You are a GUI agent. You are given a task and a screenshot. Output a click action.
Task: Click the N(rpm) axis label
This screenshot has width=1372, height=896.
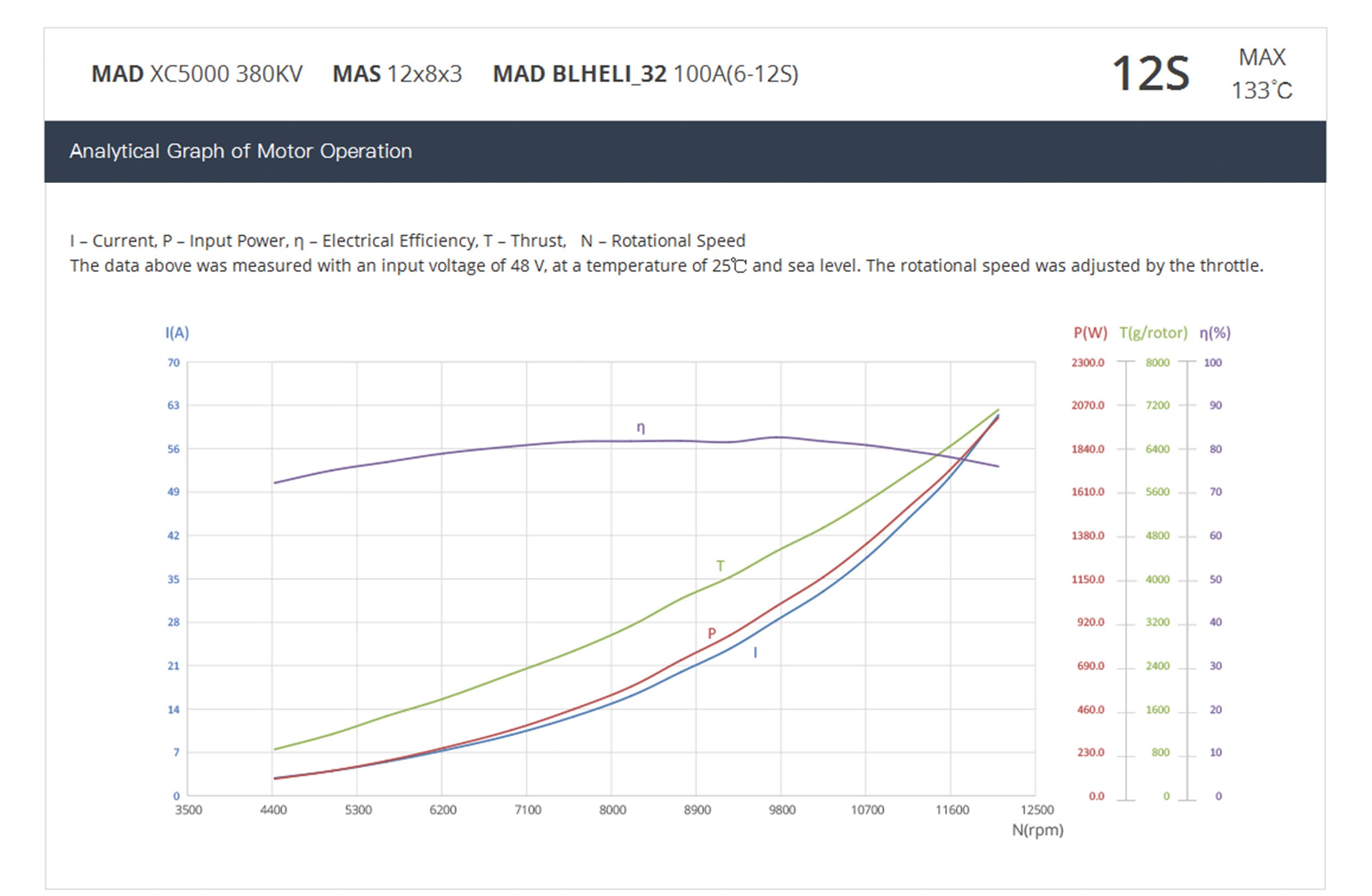[1038, 830]
